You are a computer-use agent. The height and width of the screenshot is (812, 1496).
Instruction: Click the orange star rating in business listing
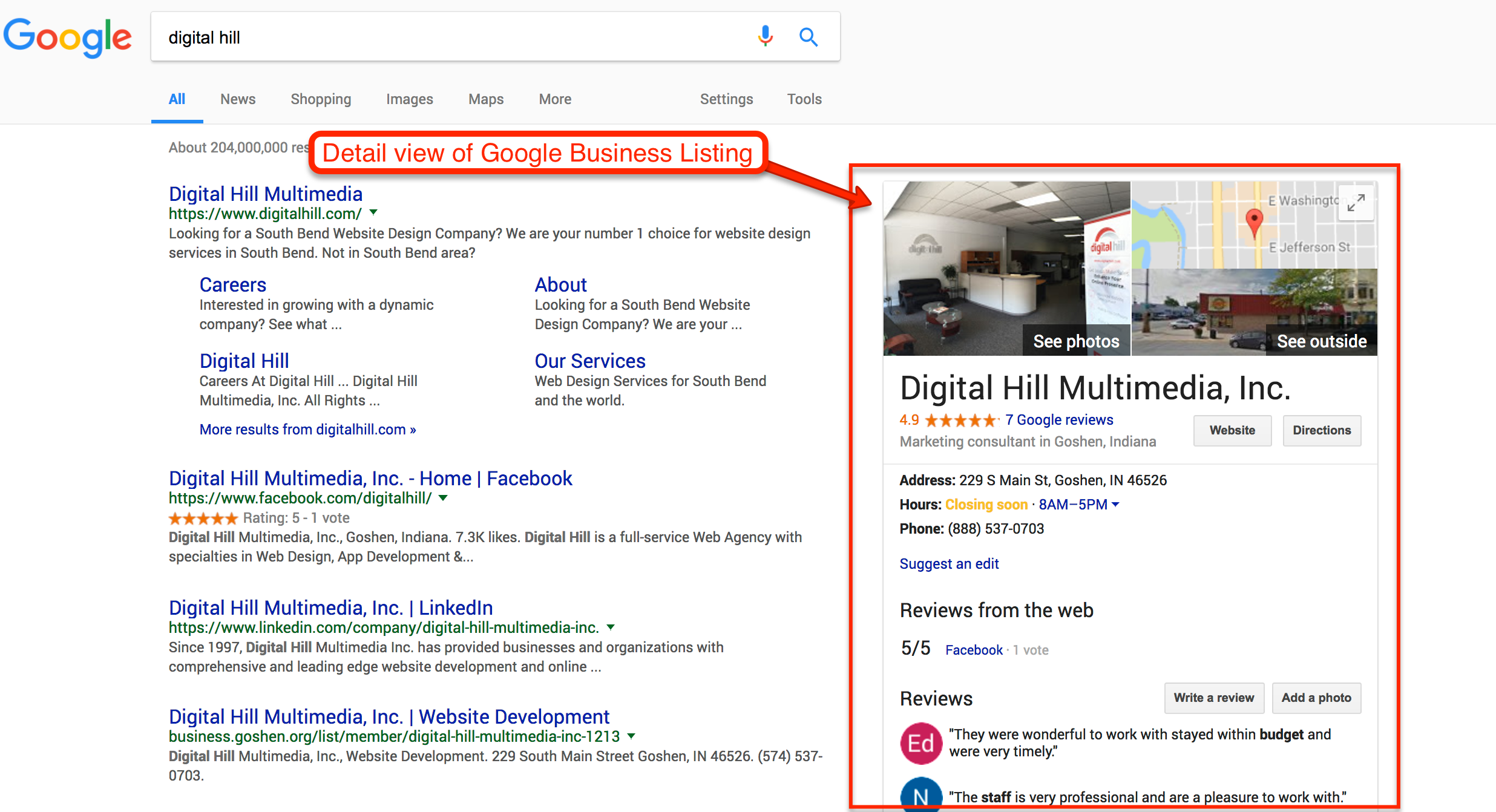click(960, 420)
